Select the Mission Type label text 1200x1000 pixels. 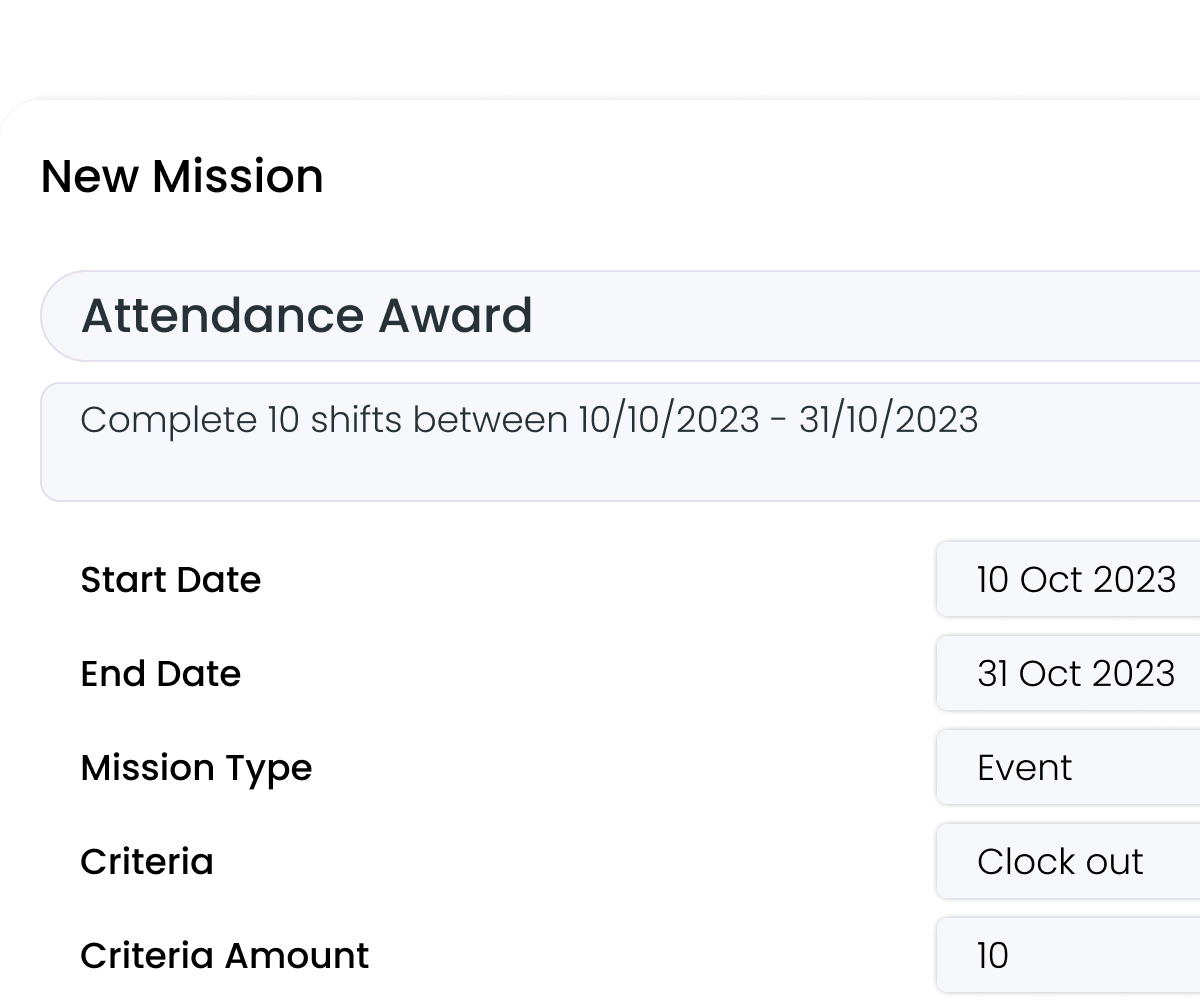pyautogui.click(x=197, y=768)
